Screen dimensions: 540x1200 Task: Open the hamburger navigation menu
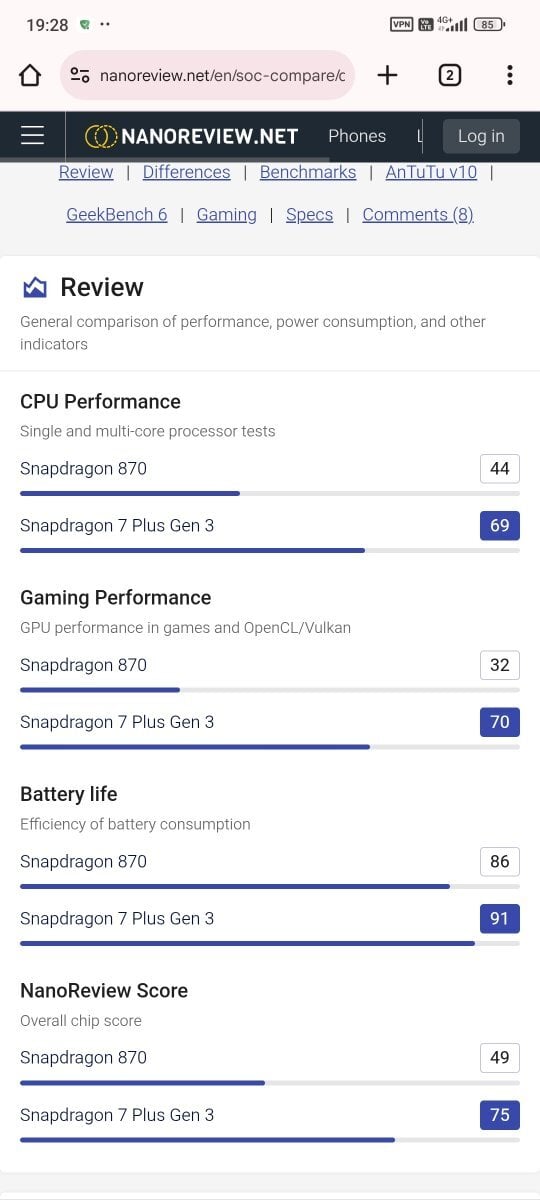(33, 136)
